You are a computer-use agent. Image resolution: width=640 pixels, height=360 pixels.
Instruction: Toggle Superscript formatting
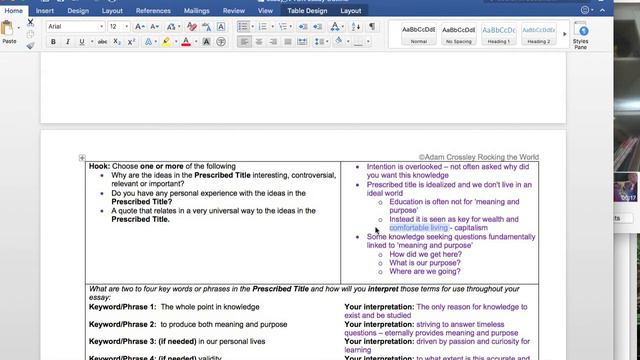tap(131, 42)
